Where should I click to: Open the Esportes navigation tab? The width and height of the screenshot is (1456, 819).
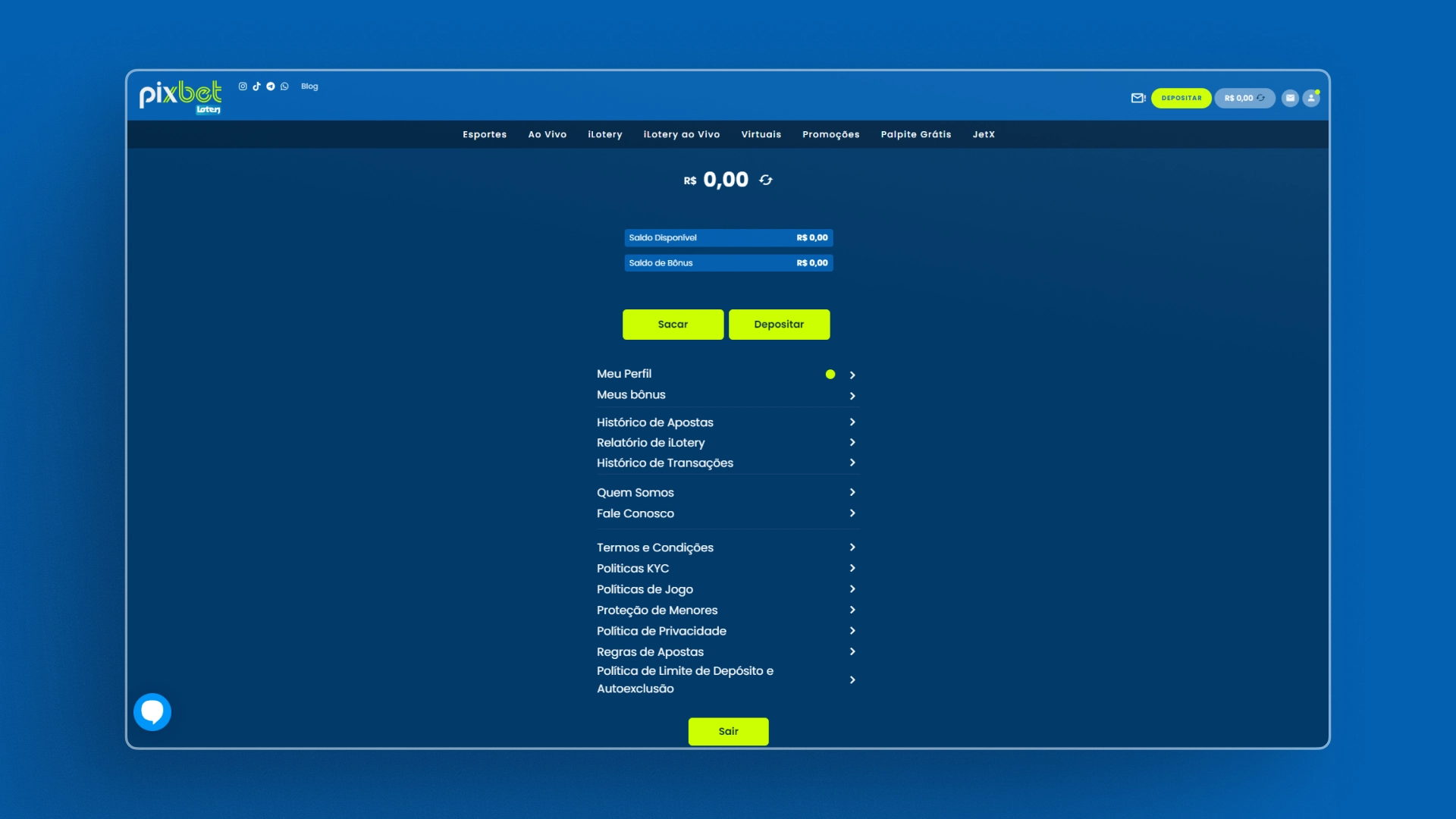tap(485, 134)
